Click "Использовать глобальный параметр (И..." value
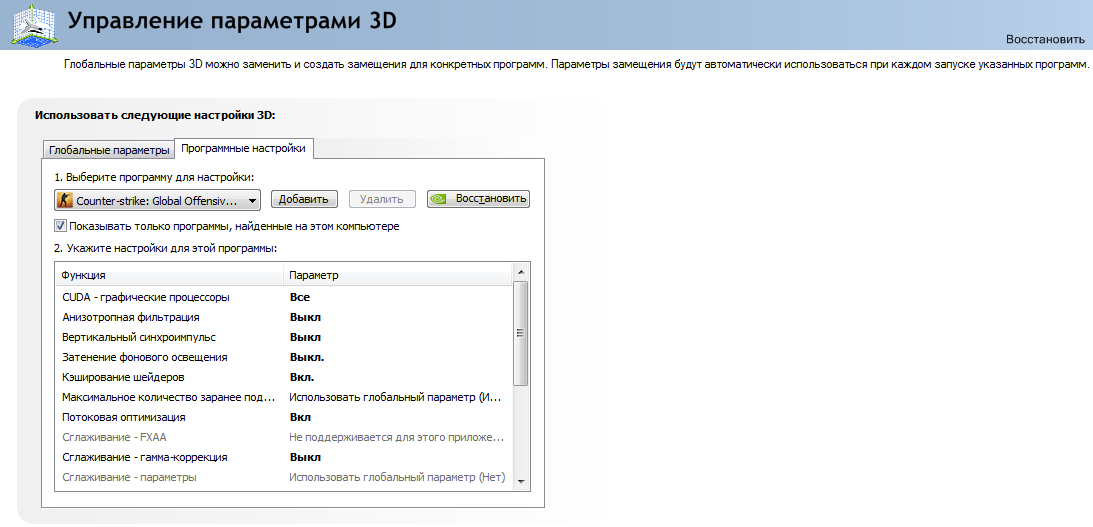The image size is (1093, 527). 395,398
